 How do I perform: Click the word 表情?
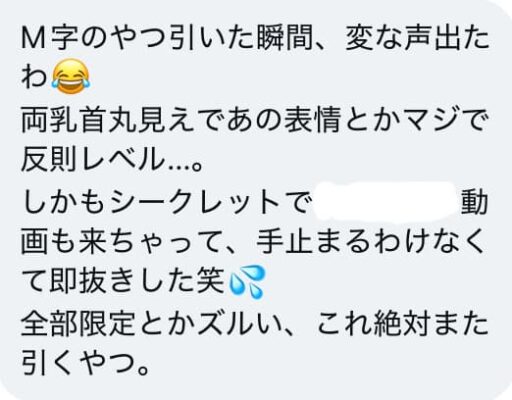point(312,119)
